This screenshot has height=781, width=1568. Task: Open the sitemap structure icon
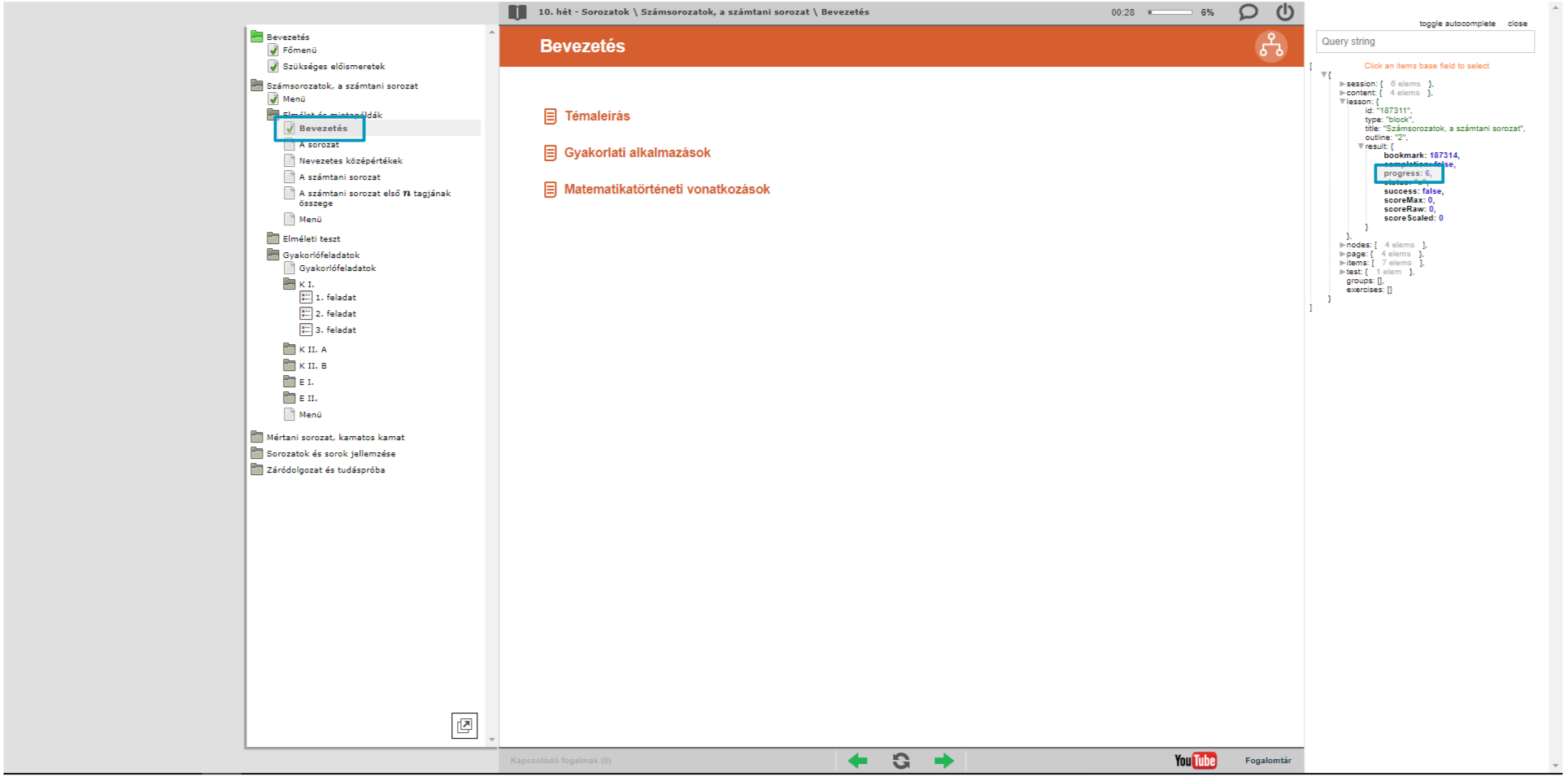[x=1270, y=46]
